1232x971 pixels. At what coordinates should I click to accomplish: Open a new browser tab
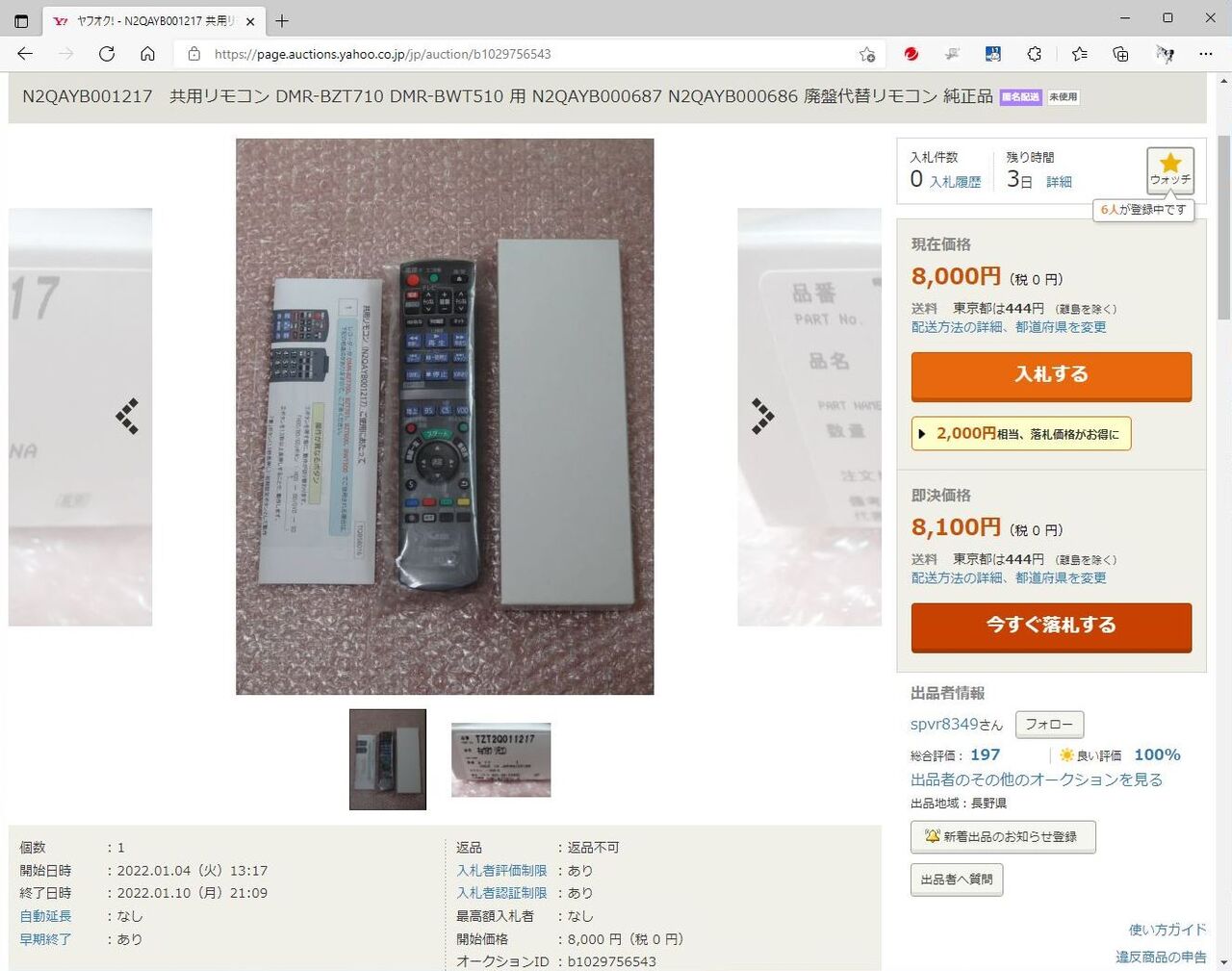[282, 20]
